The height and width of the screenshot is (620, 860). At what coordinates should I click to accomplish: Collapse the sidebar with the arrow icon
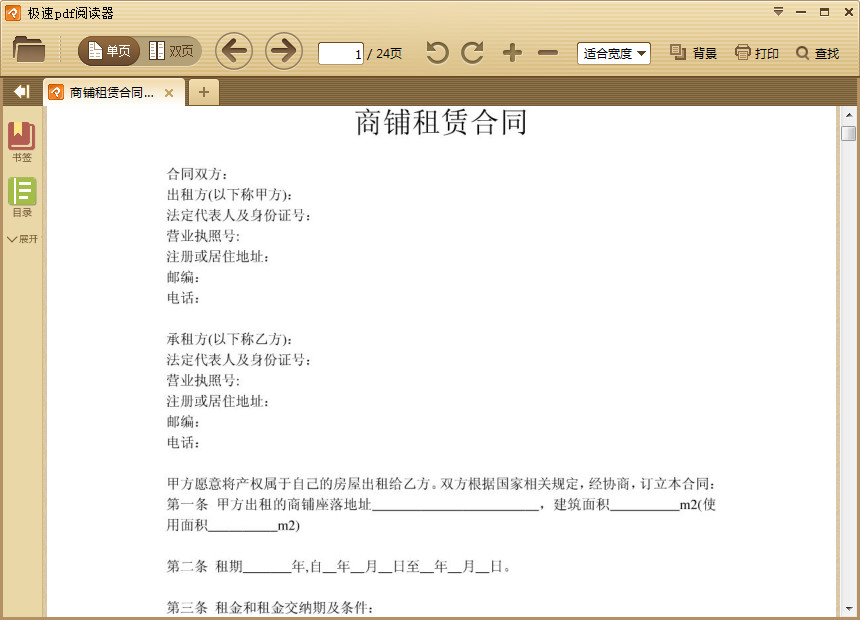click(20, 91)
